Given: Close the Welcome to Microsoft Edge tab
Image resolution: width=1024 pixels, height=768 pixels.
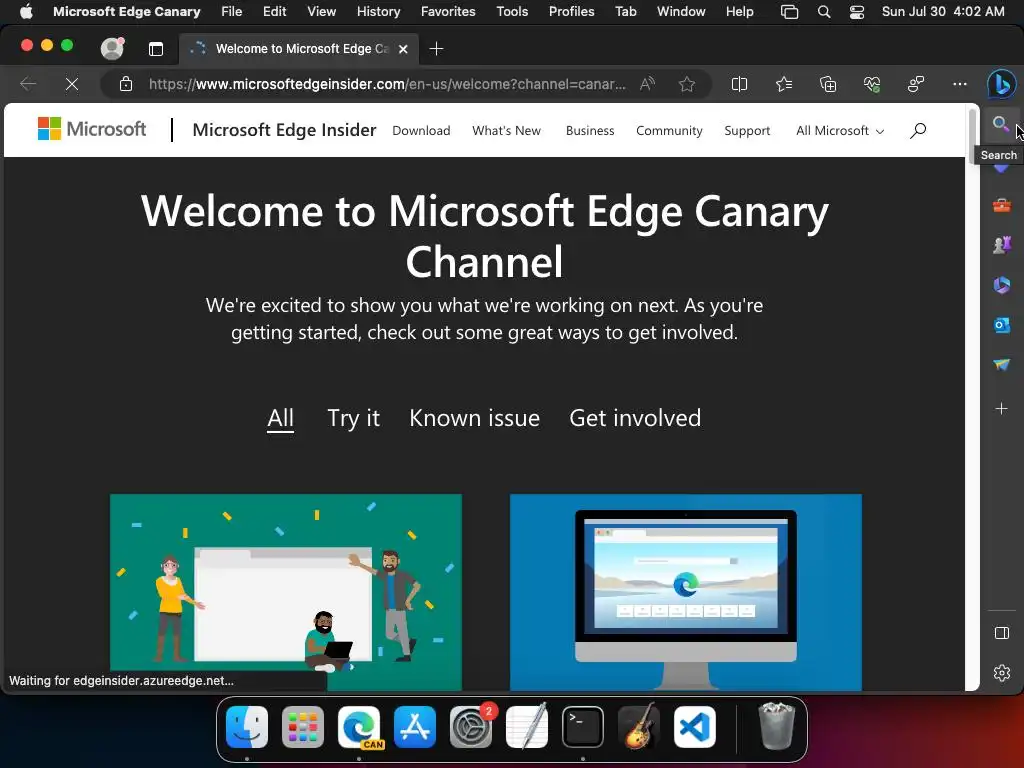Looking at the screenshot, I should pos(403,49).
